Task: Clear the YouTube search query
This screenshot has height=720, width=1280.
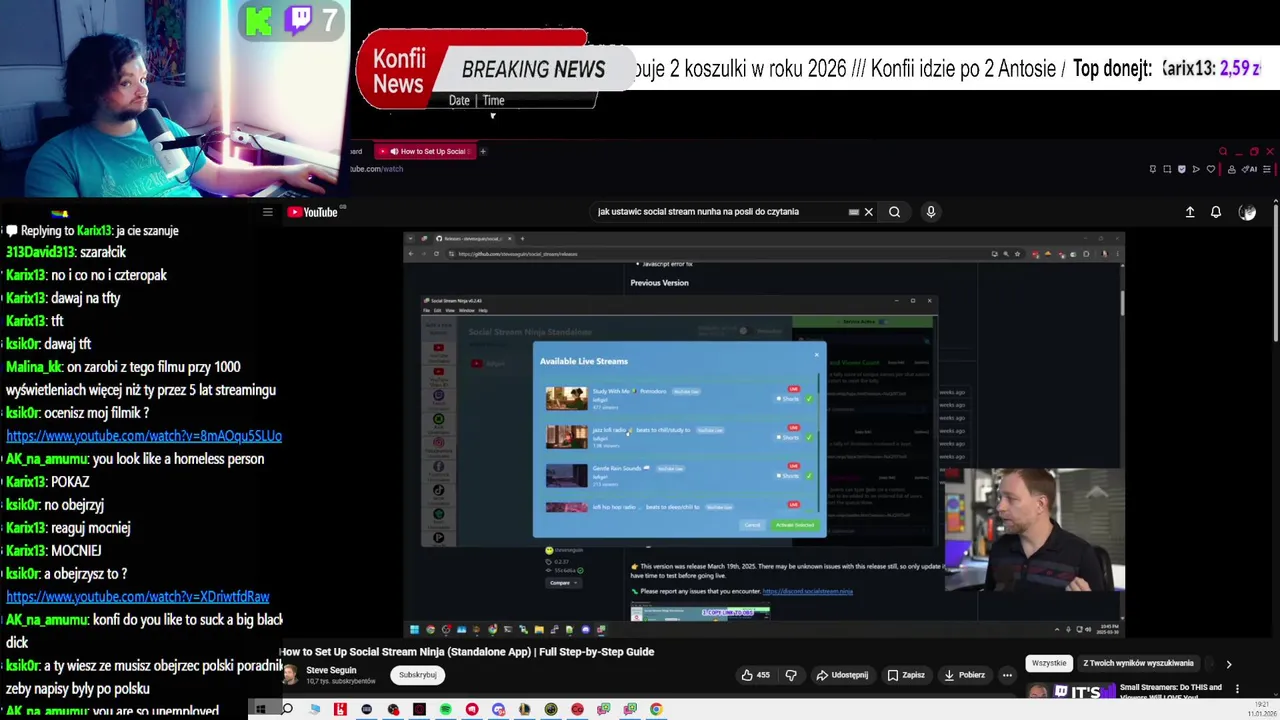Action: pos(868,212)
